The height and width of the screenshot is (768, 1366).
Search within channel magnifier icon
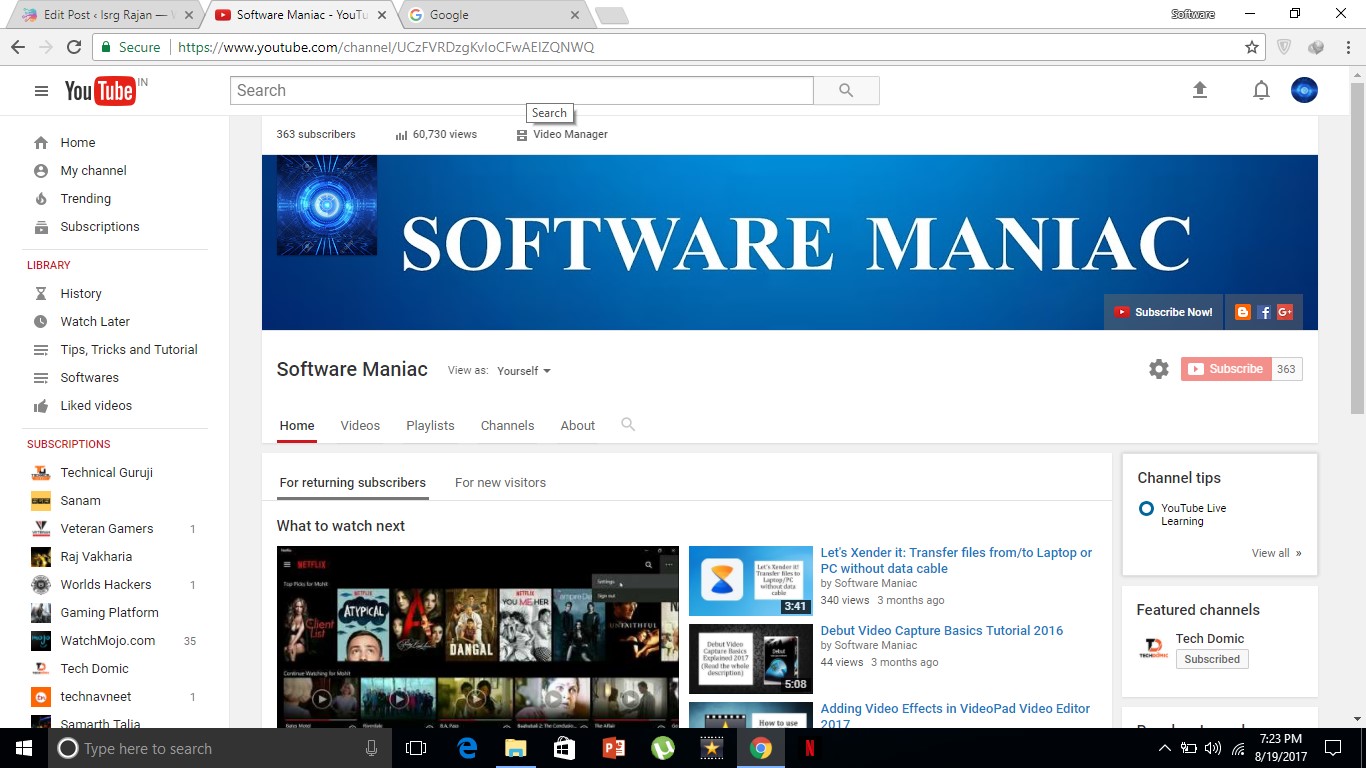(628, 425)
